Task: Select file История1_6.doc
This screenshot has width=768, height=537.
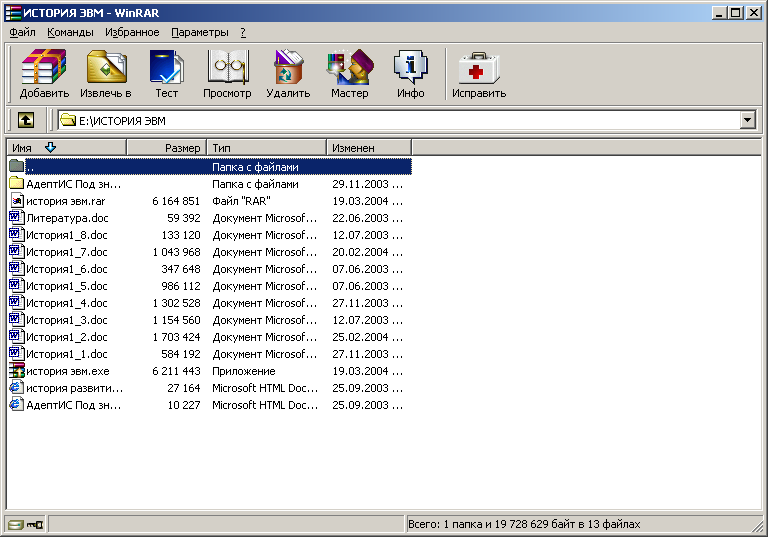Action: coord(67,269)
